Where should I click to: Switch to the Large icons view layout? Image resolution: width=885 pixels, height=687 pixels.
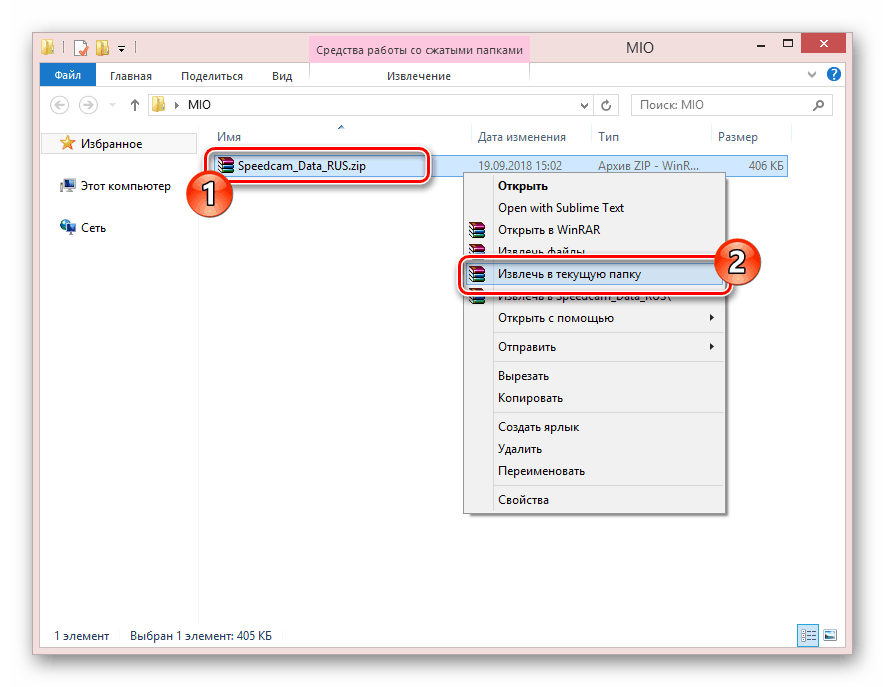[x=828, y=635]
